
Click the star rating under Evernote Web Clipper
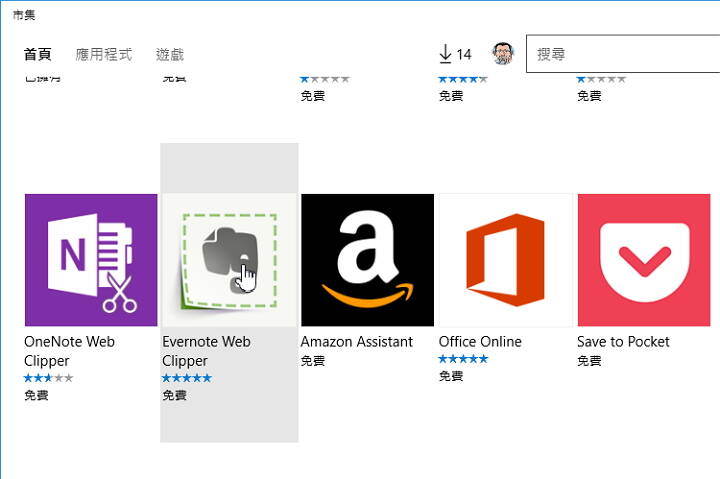(x=187, y=378)
